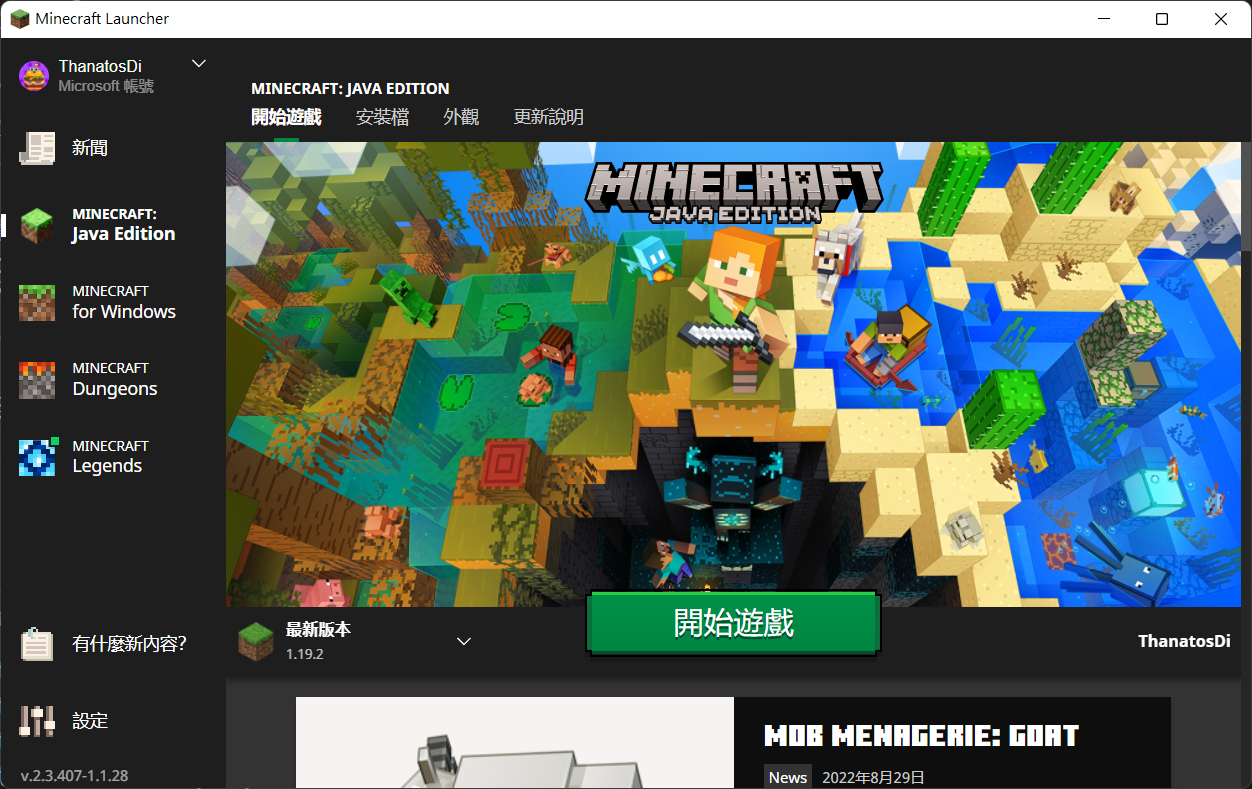Click the MINECRAFT: JAVA EDITION heading
The width and height of the screenshot is (1252, 789).
click(350, 88)
